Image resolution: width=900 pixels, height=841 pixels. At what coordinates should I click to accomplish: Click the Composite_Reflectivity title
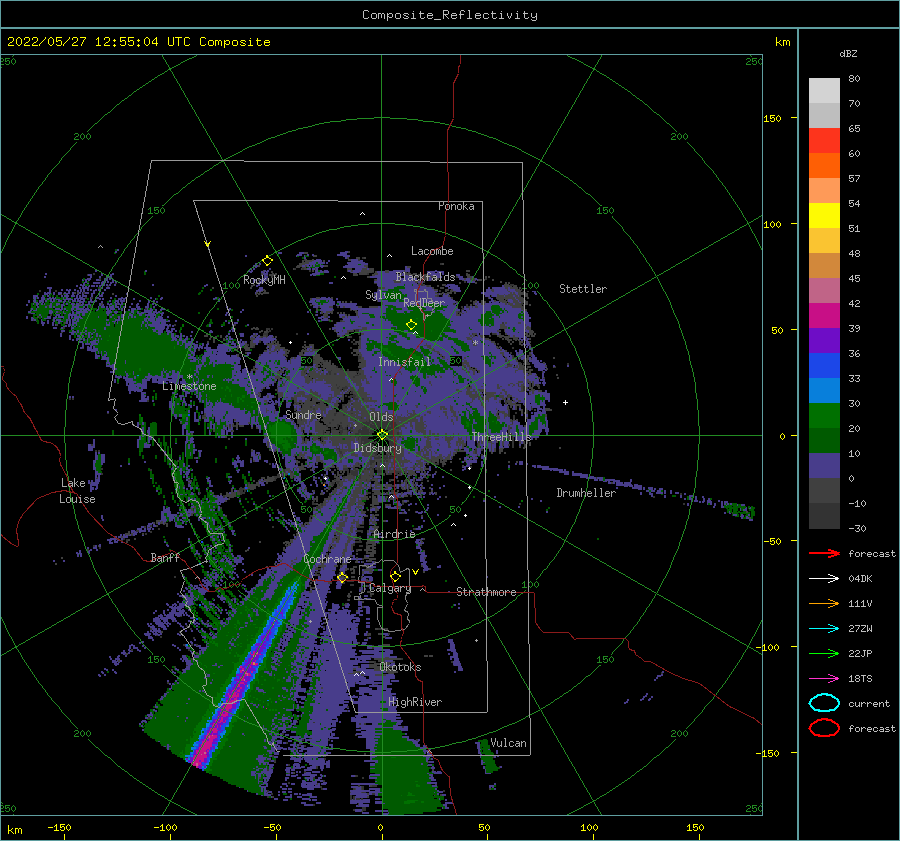point(450,15)
